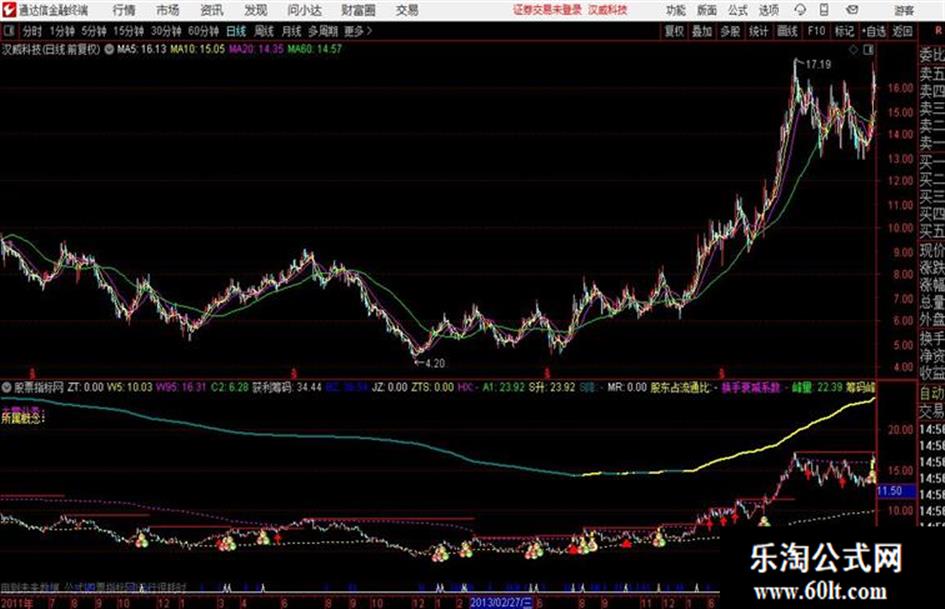The image size is (945, 609).
Task: Click the 通达信 red logo icon
Action: click(8, 10)
